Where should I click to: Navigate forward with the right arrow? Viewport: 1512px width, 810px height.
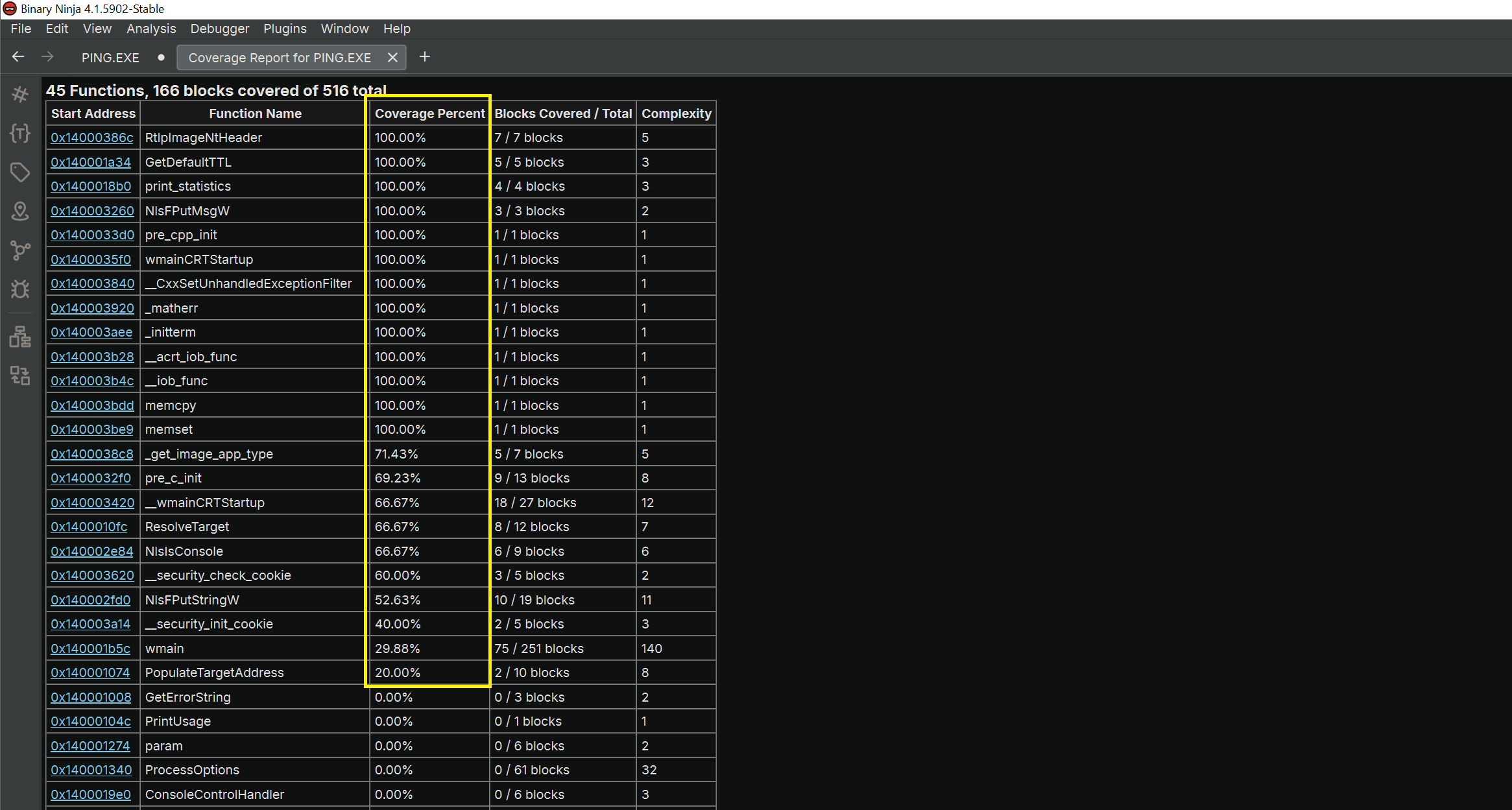(47, 57)
